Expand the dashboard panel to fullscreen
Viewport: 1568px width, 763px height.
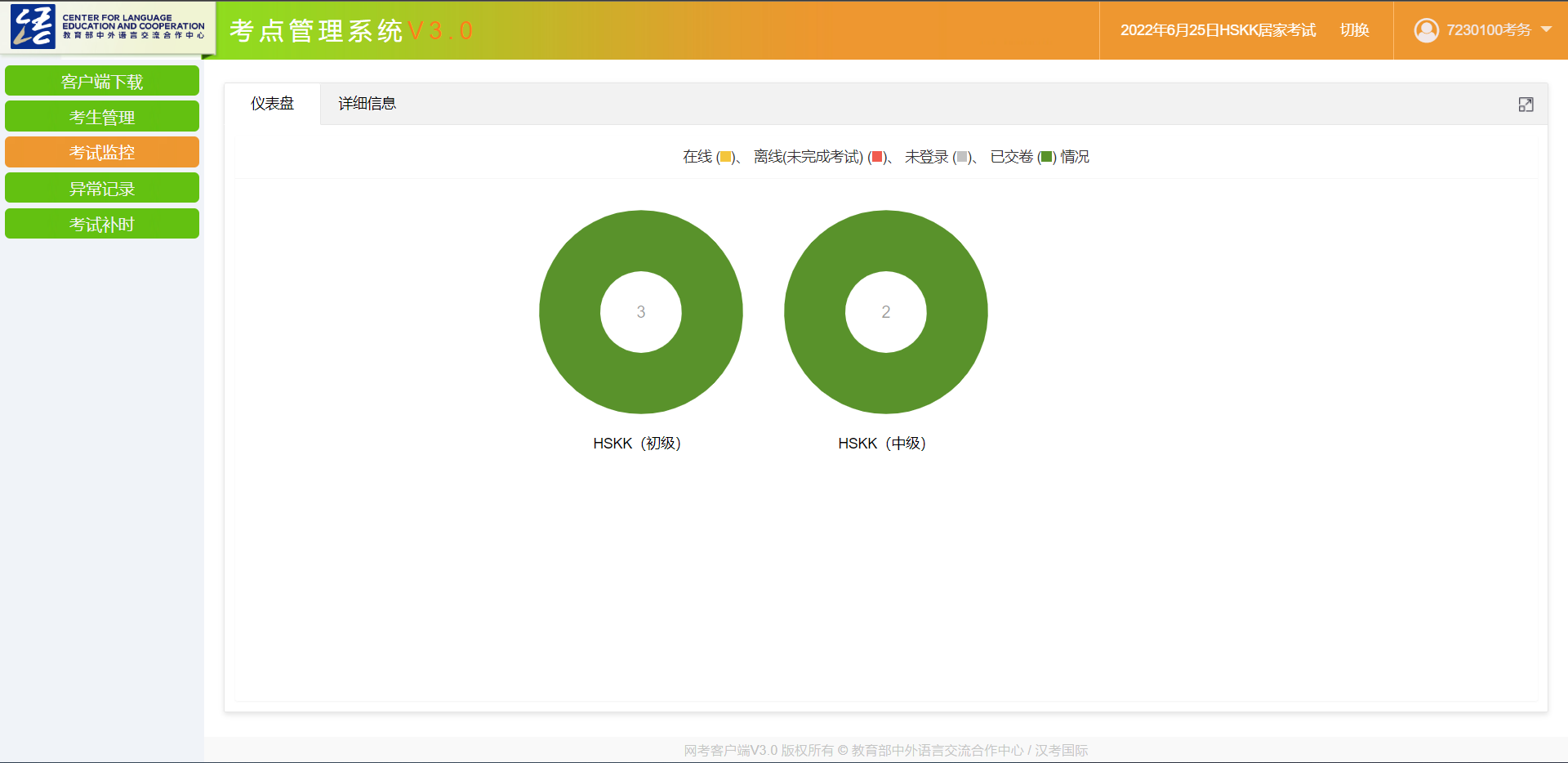pyautogui.click(x=1526, y=105)
